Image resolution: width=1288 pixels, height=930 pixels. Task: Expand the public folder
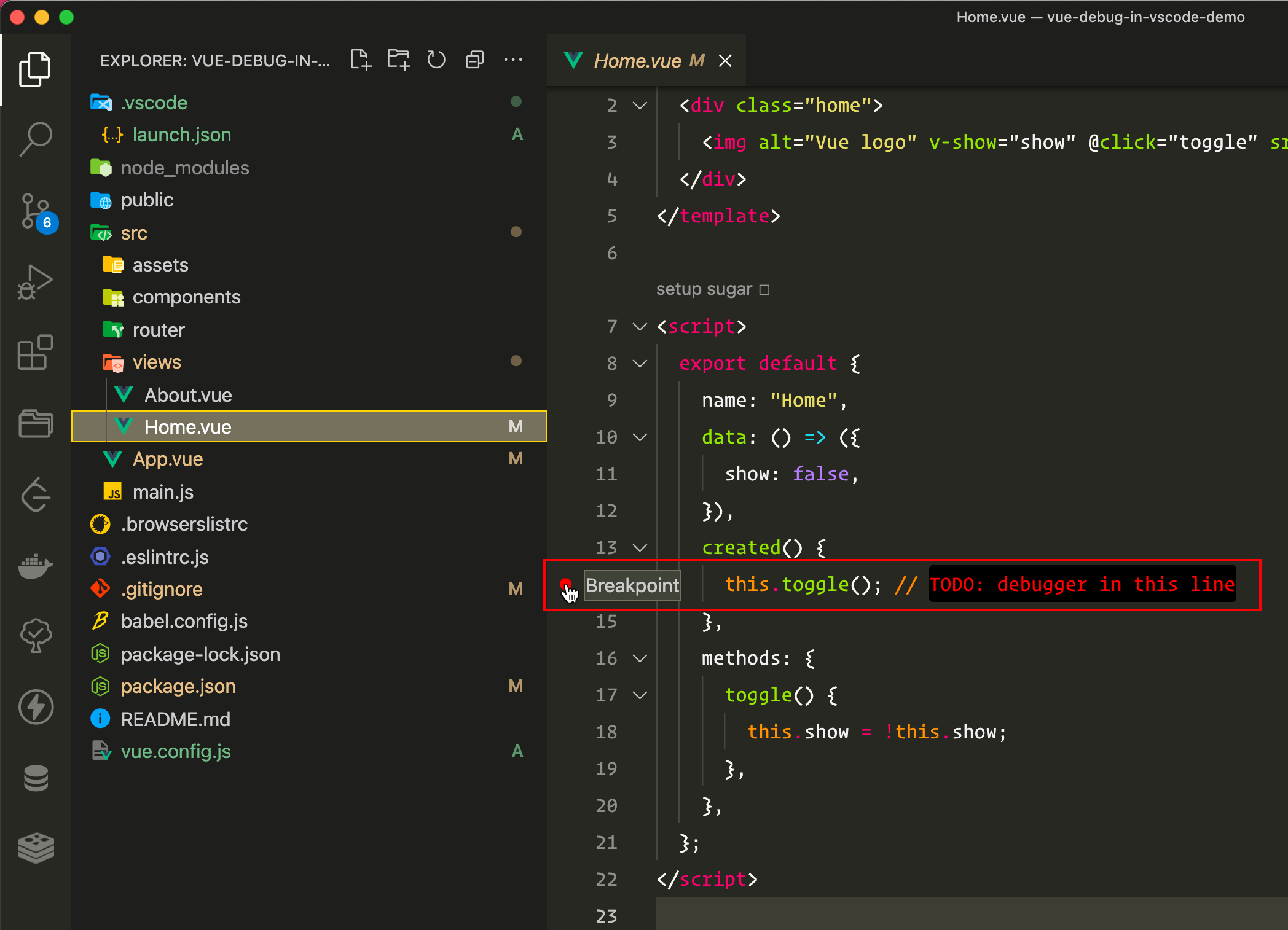(x=309, y=200)
